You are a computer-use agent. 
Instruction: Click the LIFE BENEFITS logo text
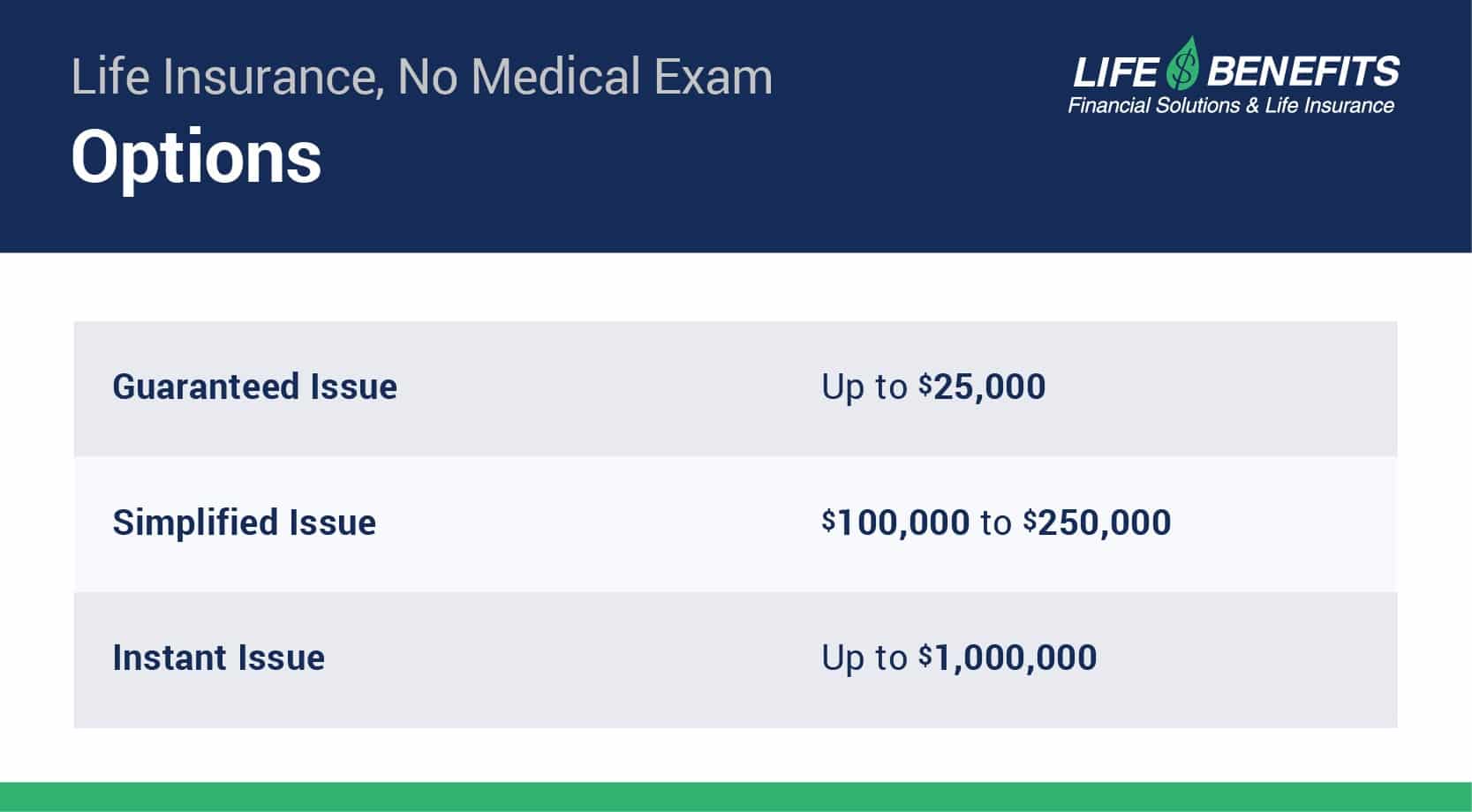1236,71
